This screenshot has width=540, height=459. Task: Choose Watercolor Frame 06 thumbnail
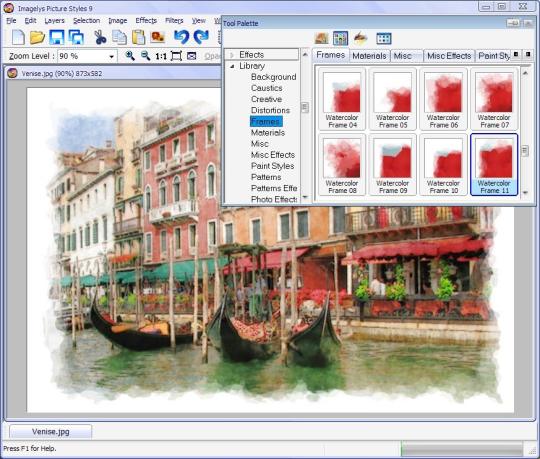click(x=444, y=99)
